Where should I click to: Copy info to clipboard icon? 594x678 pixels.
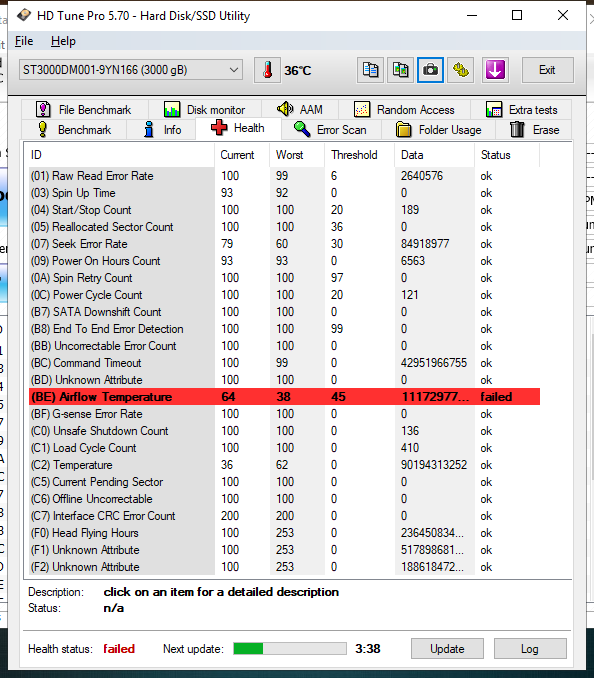coord(370,70)
